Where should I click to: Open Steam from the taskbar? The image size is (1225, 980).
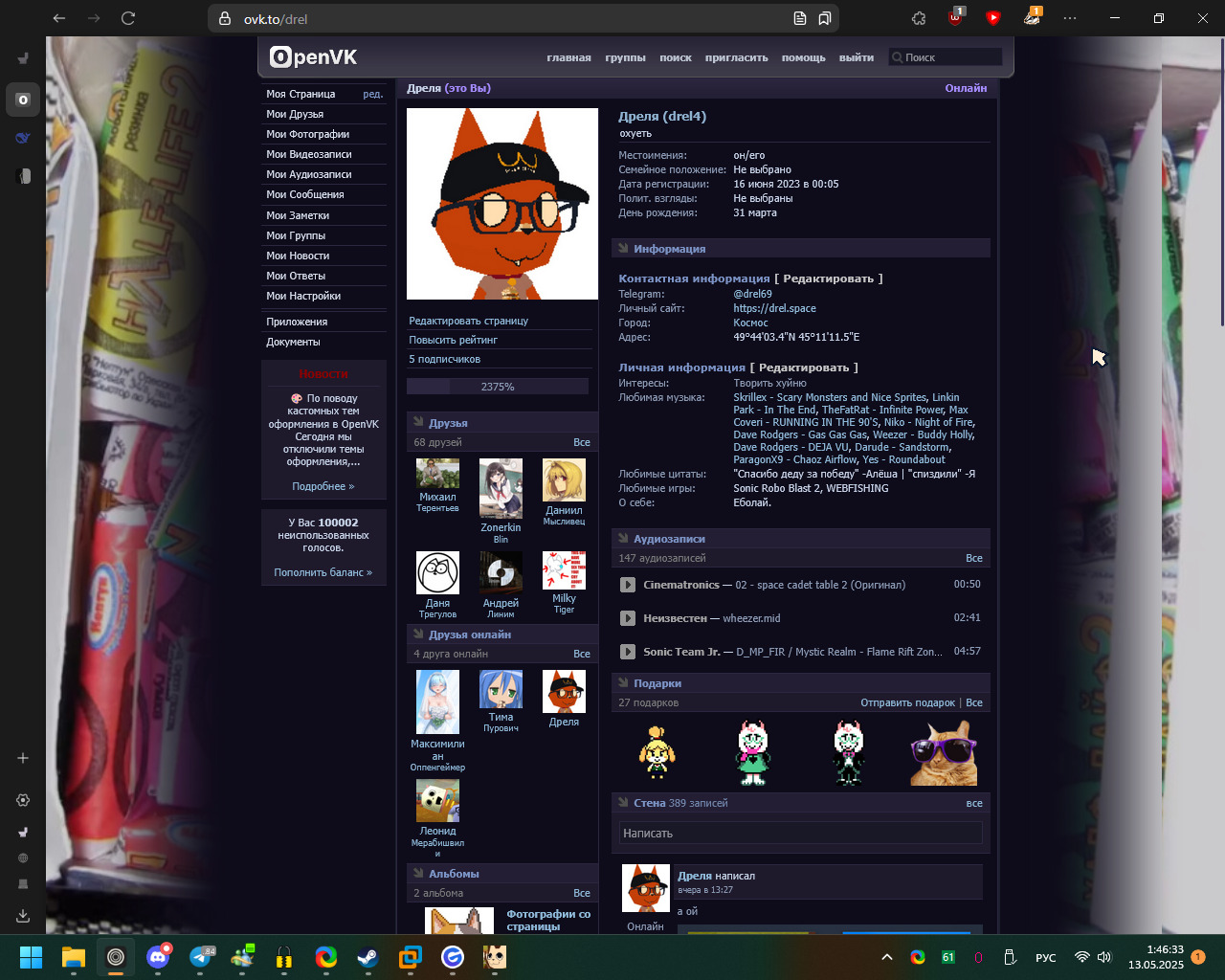pyautogui.click(x=368, y=957)
